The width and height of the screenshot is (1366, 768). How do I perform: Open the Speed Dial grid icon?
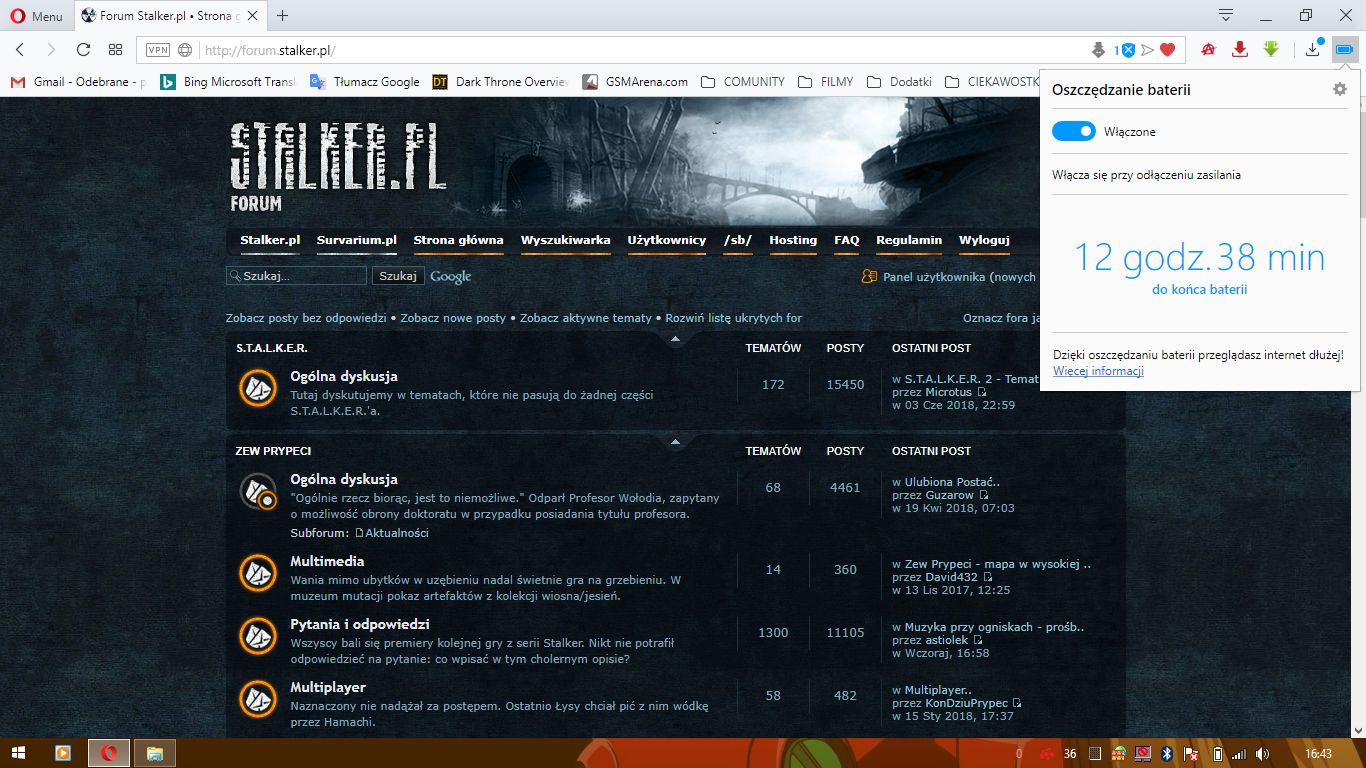pyautogui.click(x=115, y=49)
